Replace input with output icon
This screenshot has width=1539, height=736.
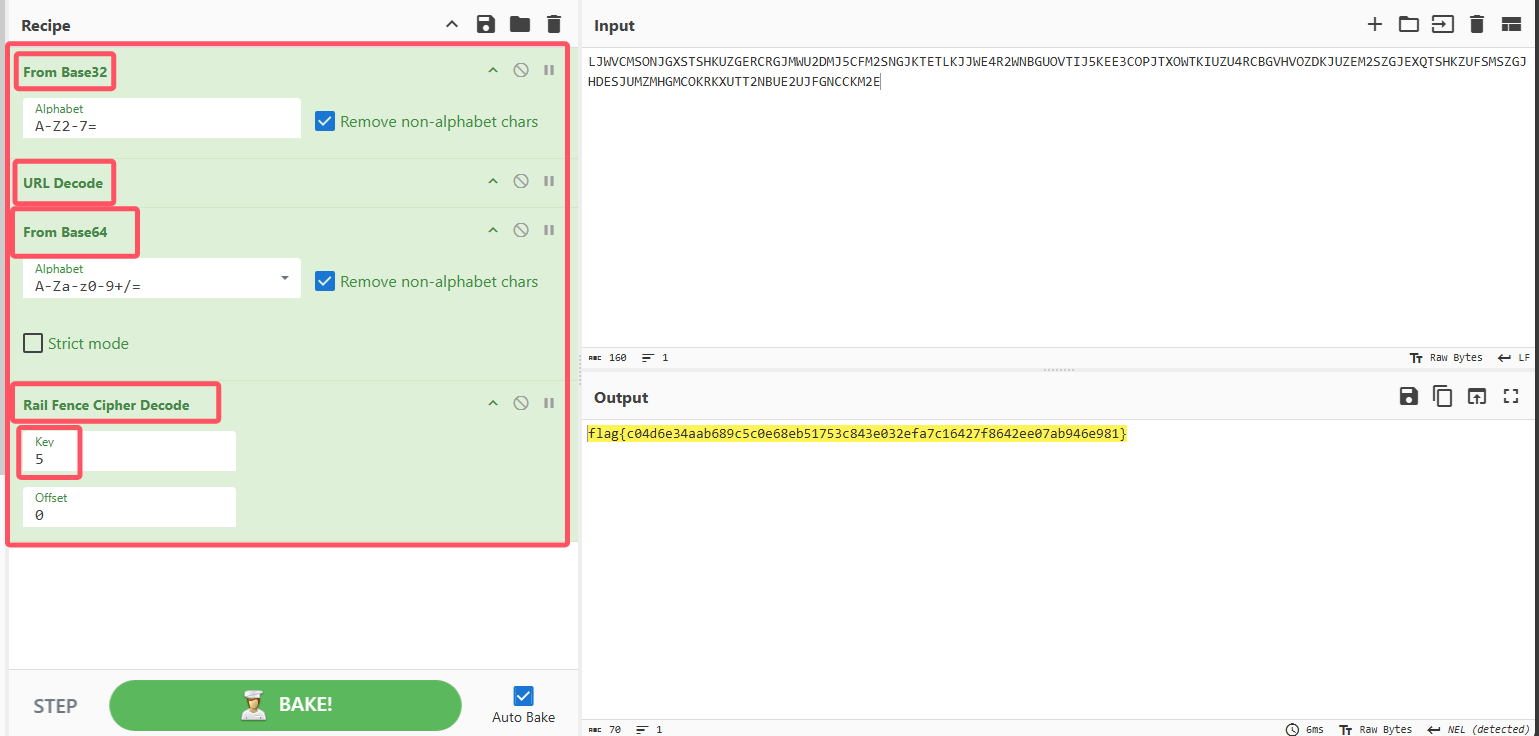1476,396
